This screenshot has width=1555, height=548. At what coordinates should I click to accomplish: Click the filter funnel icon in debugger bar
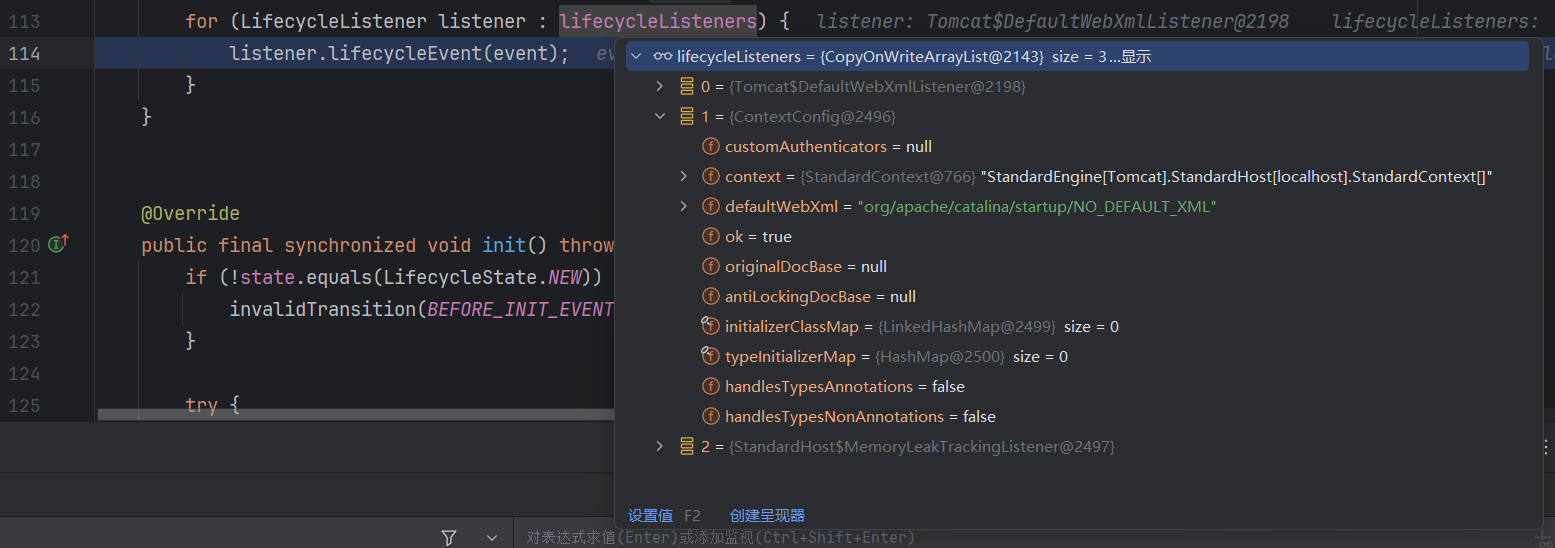[449, 538]
